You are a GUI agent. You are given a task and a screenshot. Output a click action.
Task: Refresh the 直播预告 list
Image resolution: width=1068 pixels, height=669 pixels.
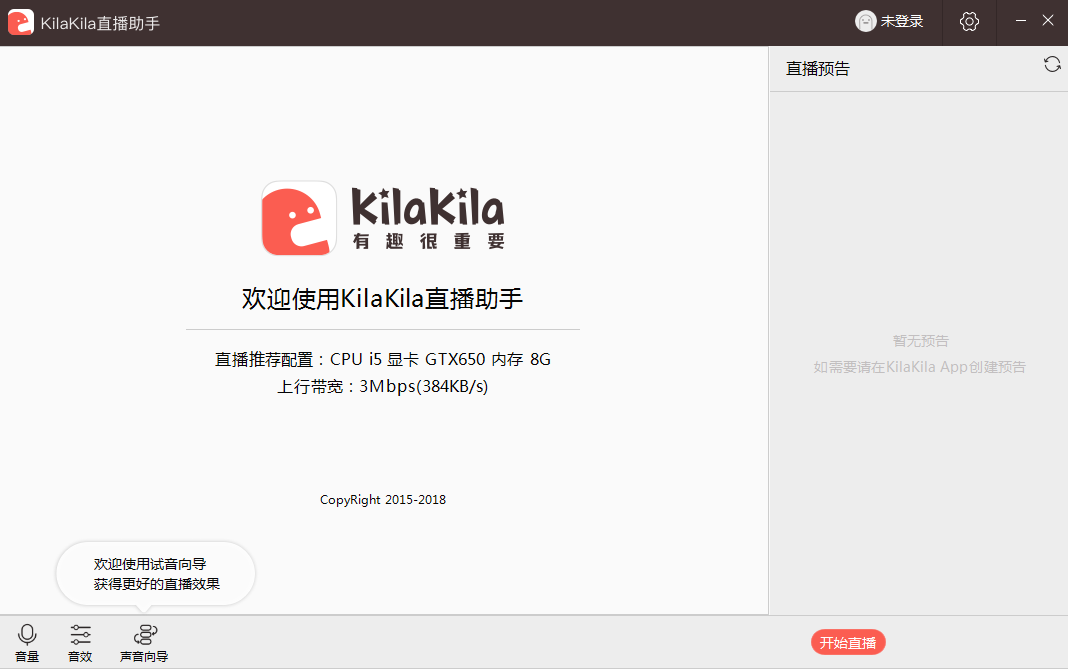1051,64
